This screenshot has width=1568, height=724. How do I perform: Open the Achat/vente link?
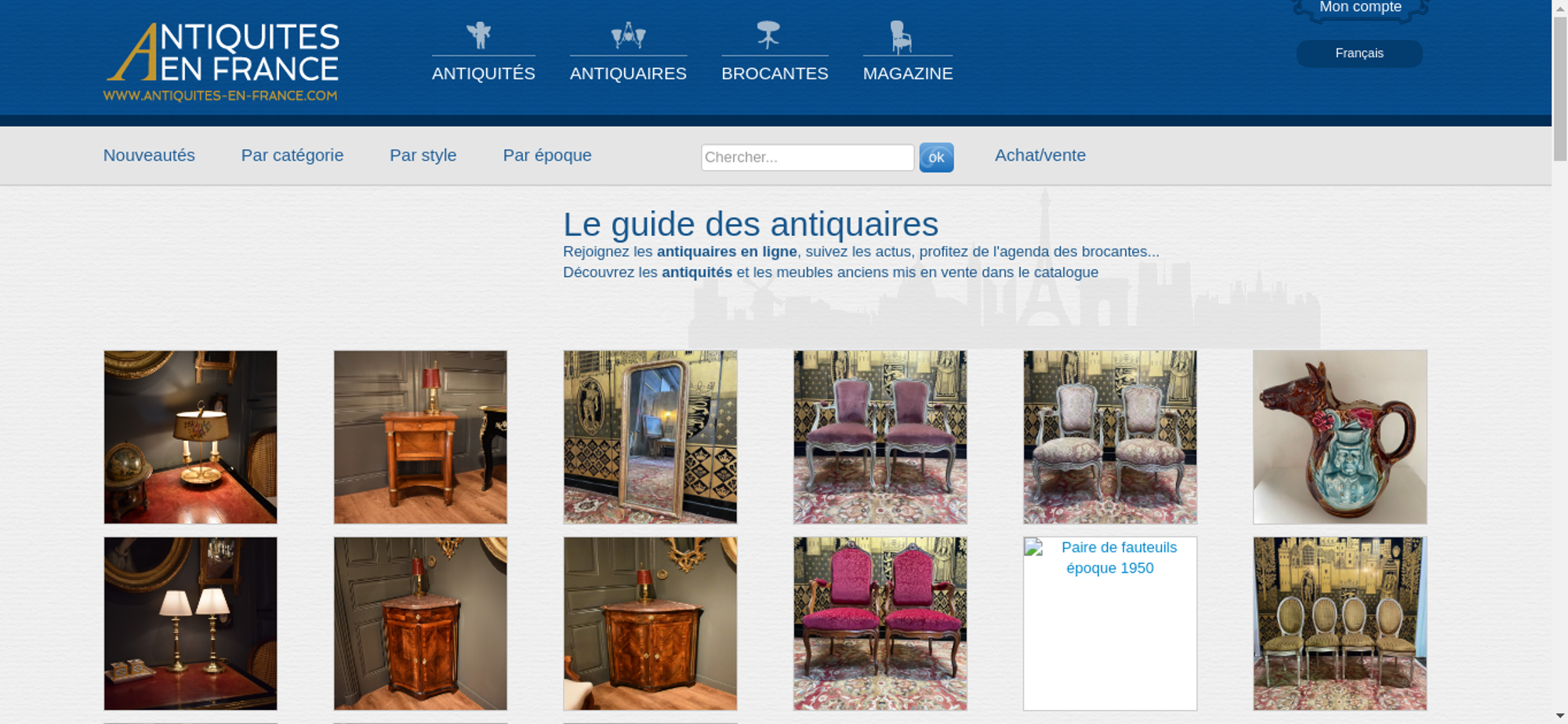tap(1040, 155)
